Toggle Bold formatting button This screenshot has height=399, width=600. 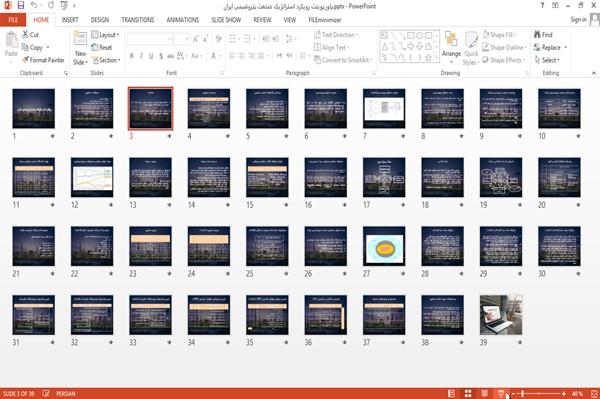[131, 56]
